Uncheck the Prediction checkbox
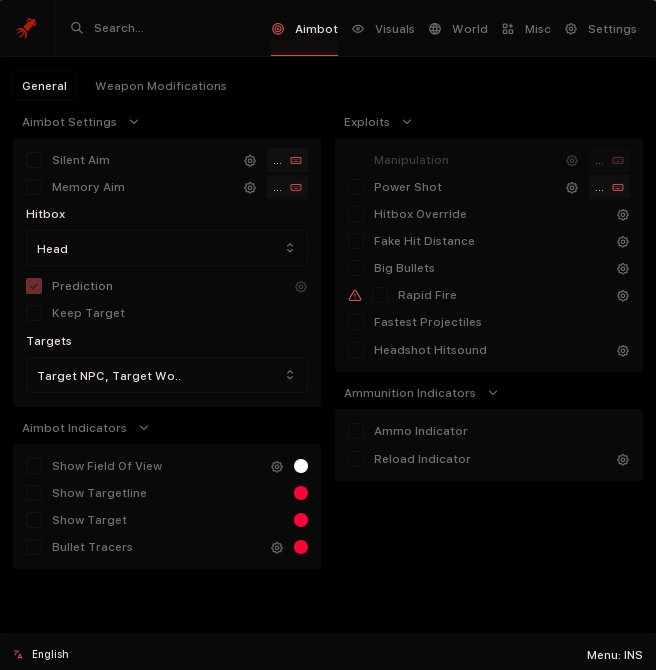 [34, 286]
